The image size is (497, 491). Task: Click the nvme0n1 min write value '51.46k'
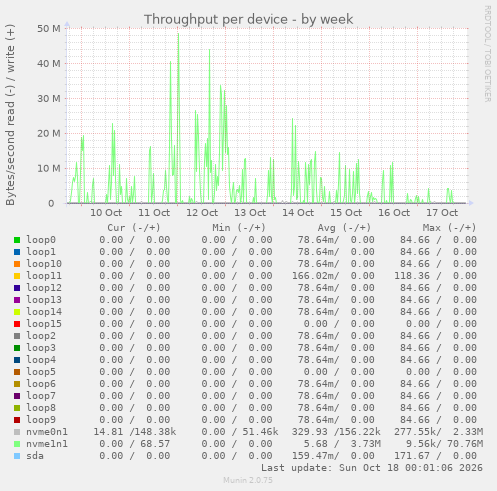coord(260,432)
